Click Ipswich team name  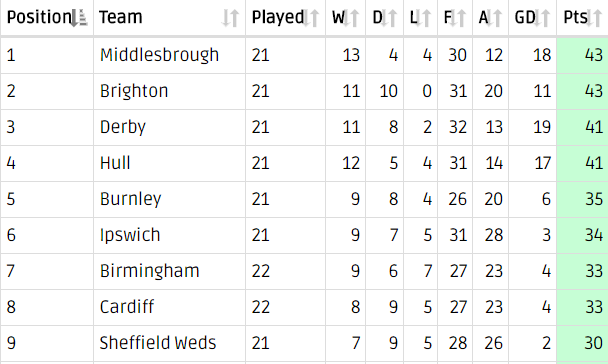(x=130, y=235)
